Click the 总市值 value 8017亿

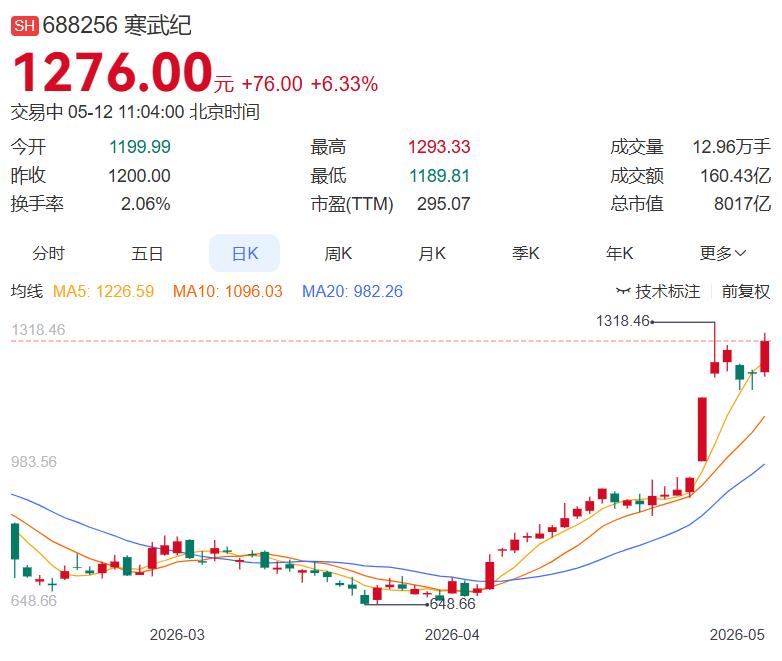tap(742, 204)
